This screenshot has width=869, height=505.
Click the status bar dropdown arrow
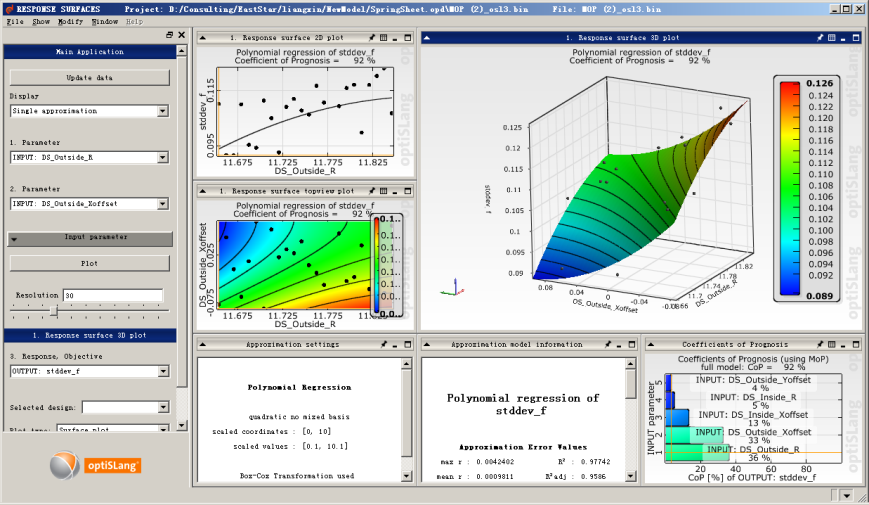pos(847,495)
